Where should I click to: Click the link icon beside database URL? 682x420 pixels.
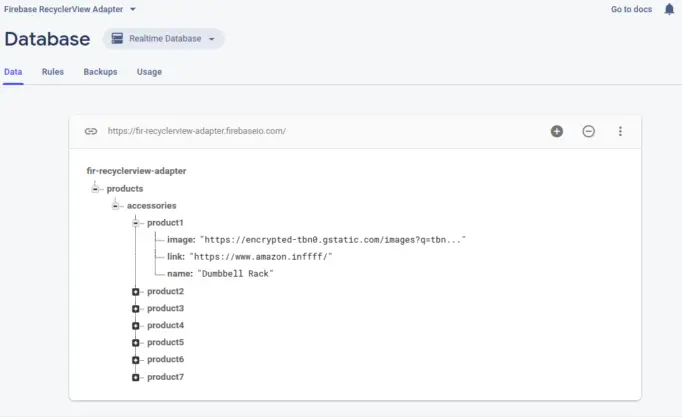point(91,131)
